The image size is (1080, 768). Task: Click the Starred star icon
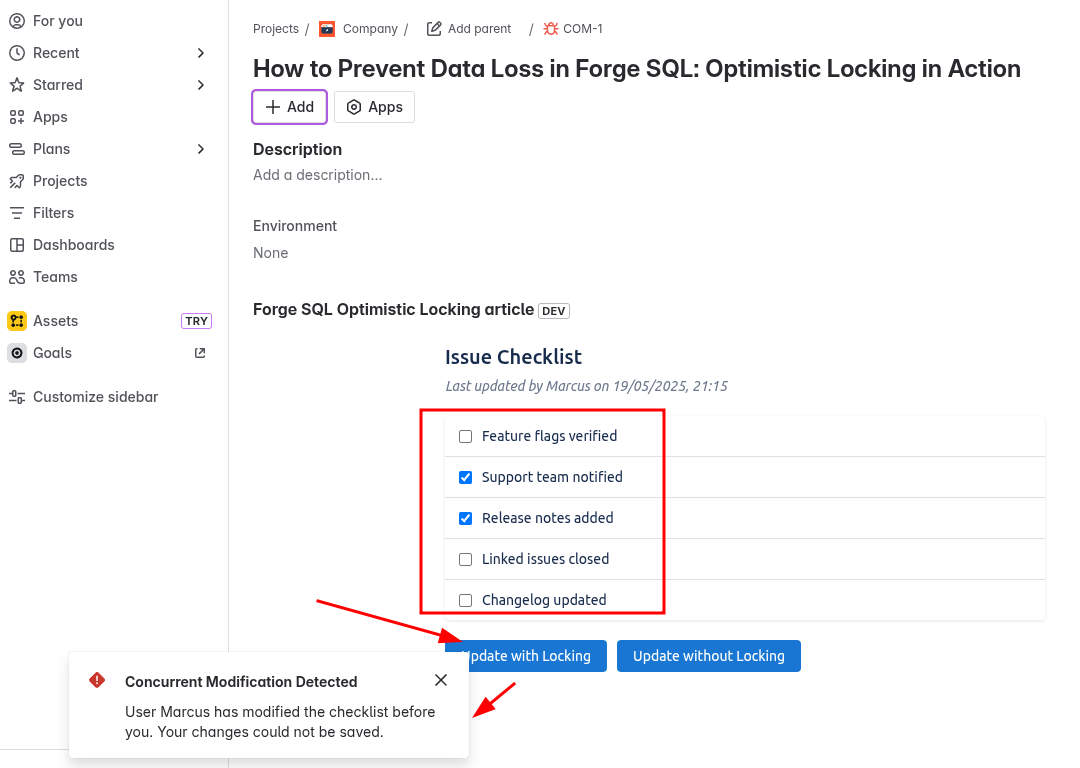[17, 85]
